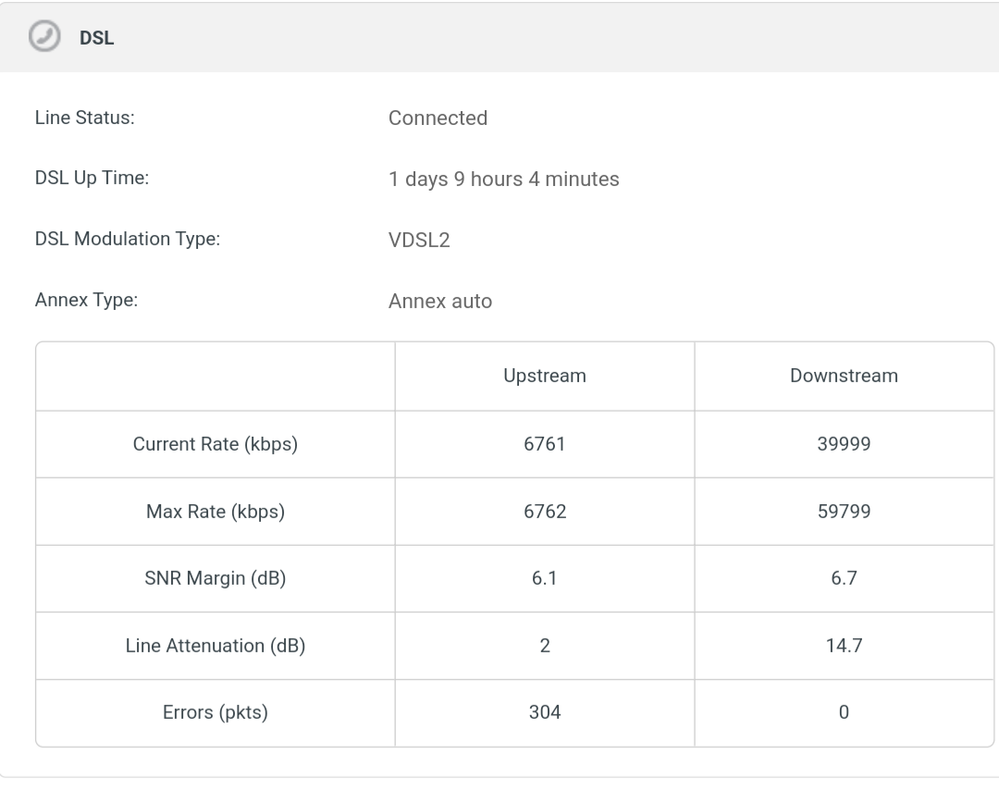
Task: Click the Annex auto value
Action: 440,301
